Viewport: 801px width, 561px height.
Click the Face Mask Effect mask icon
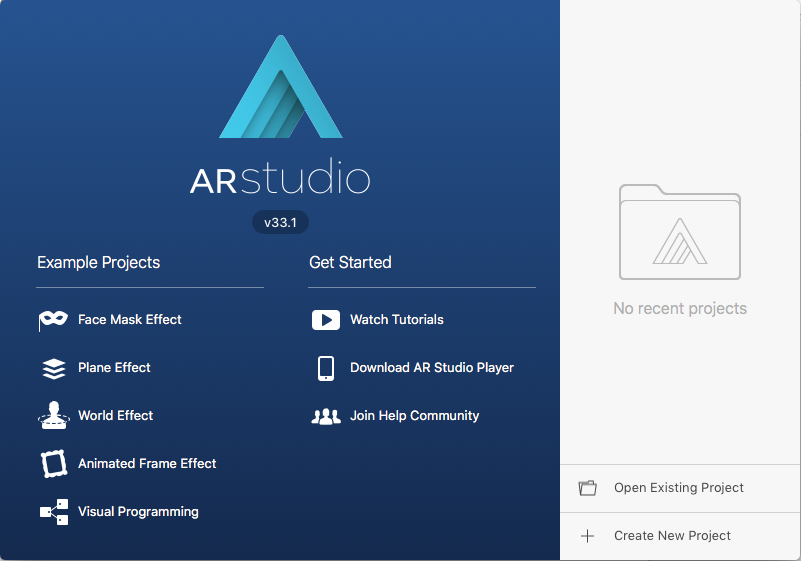[x=53, y=320]
